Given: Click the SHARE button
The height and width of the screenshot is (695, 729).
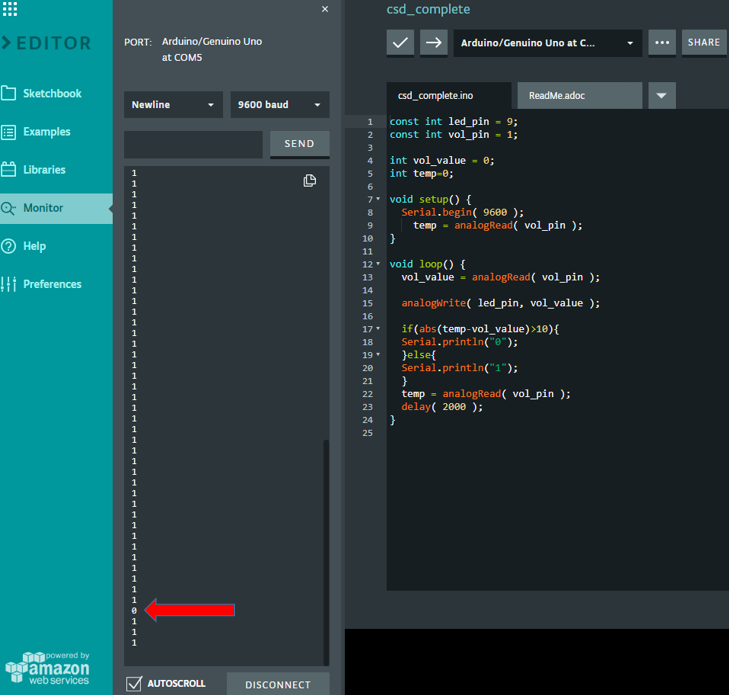Looking at the screenshot, I should click(703, 43).
